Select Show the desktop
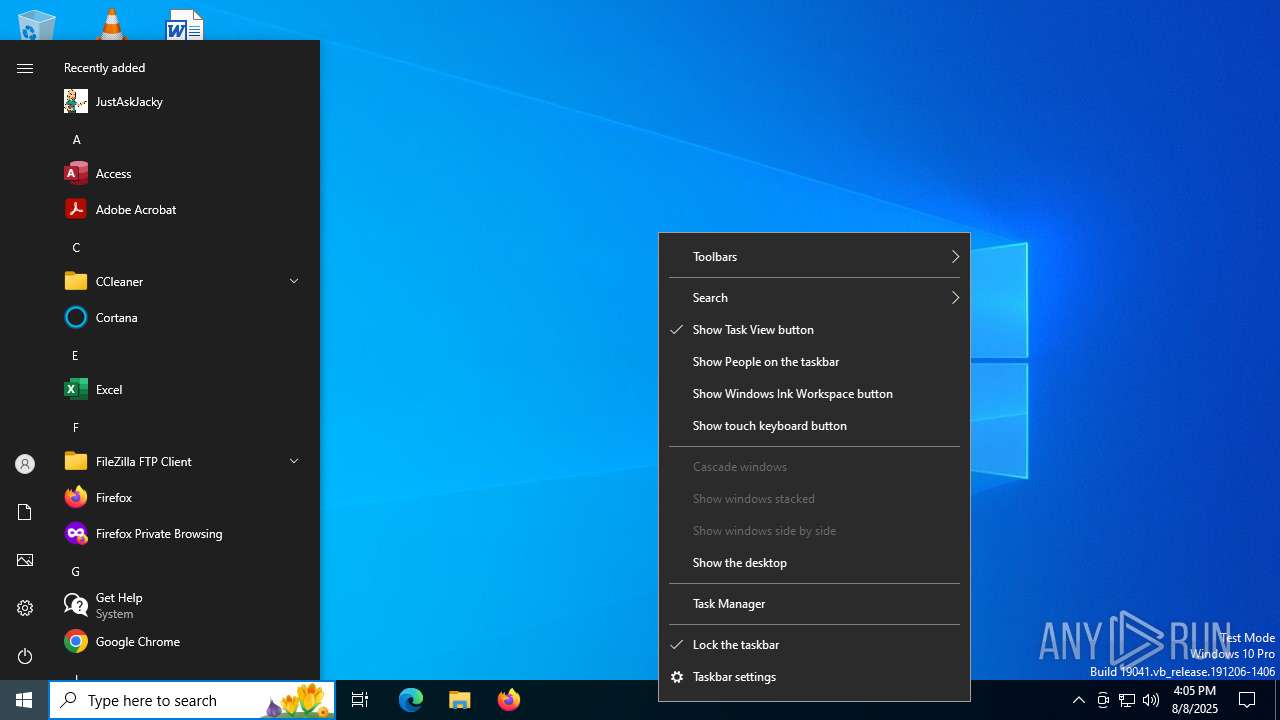Screen dimensions: 1280x720 click(x=815, y=563)
